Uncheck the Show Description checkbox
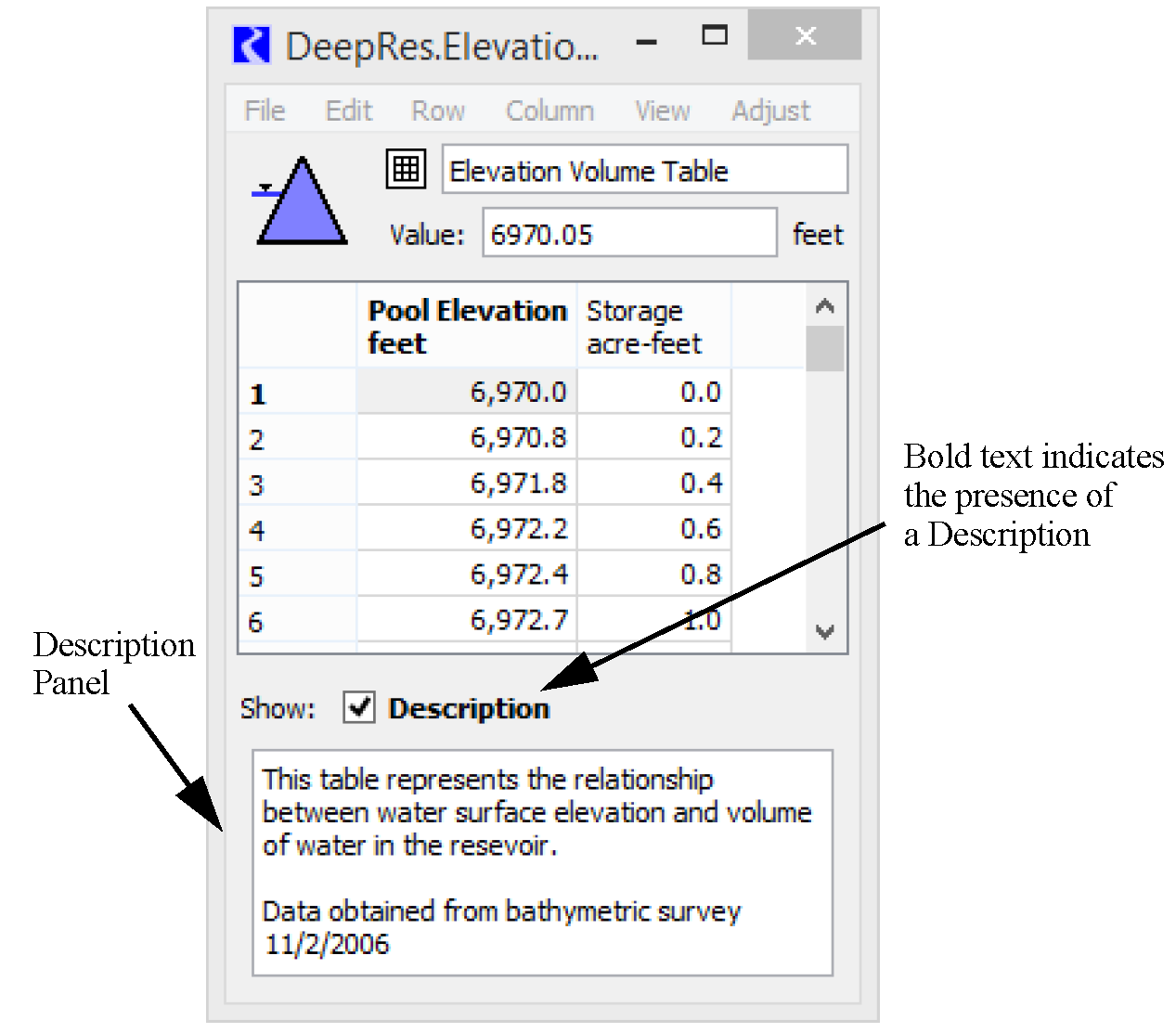 click(359, 707)
